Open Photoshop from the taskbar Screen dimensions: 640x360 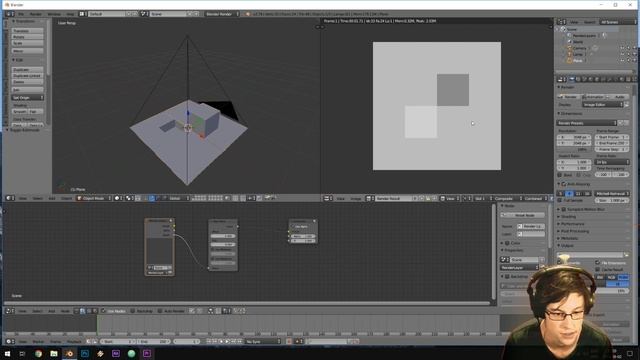[85, 353]
